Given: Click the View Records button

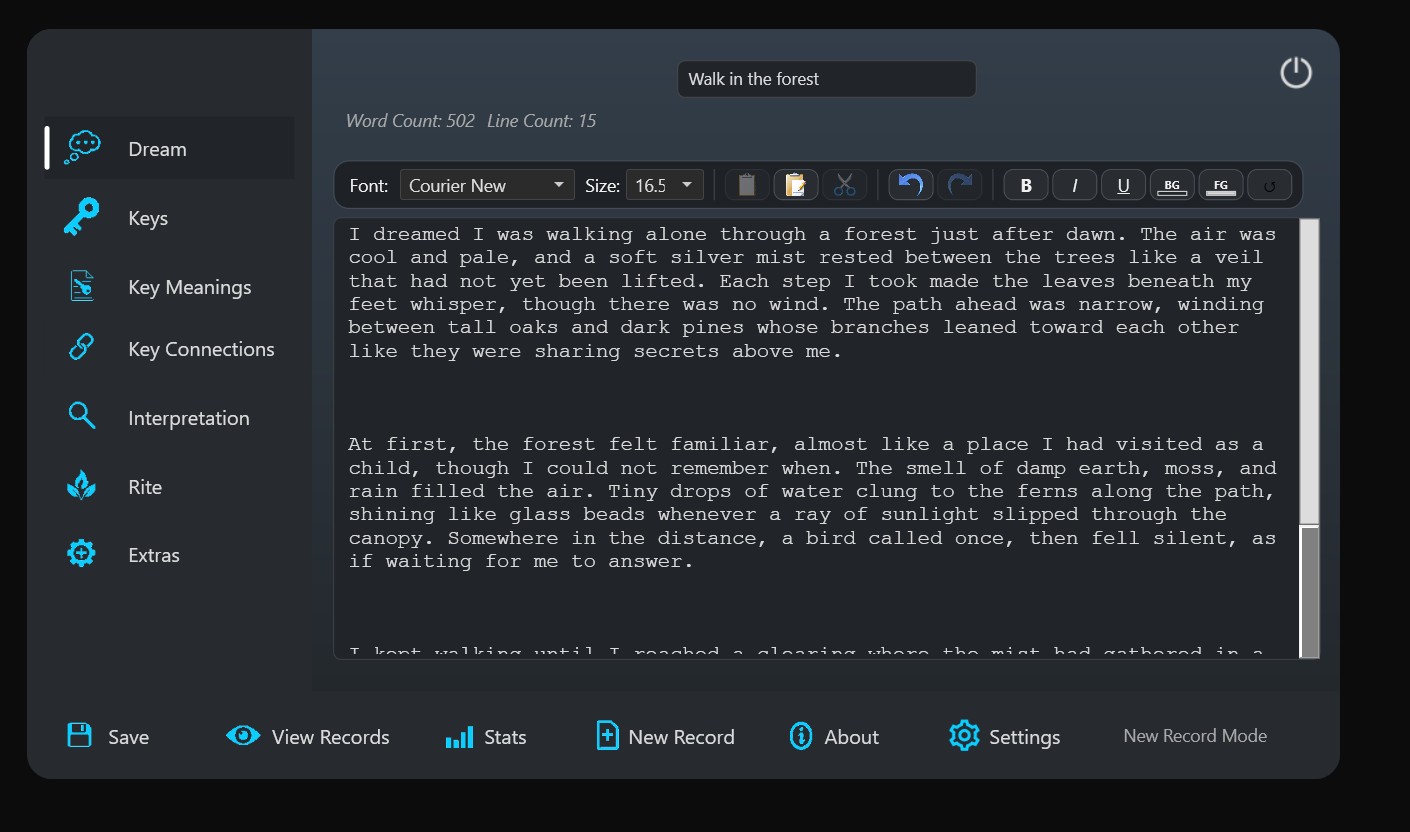Looking at the screenshot, I should [x=308, y=737].
